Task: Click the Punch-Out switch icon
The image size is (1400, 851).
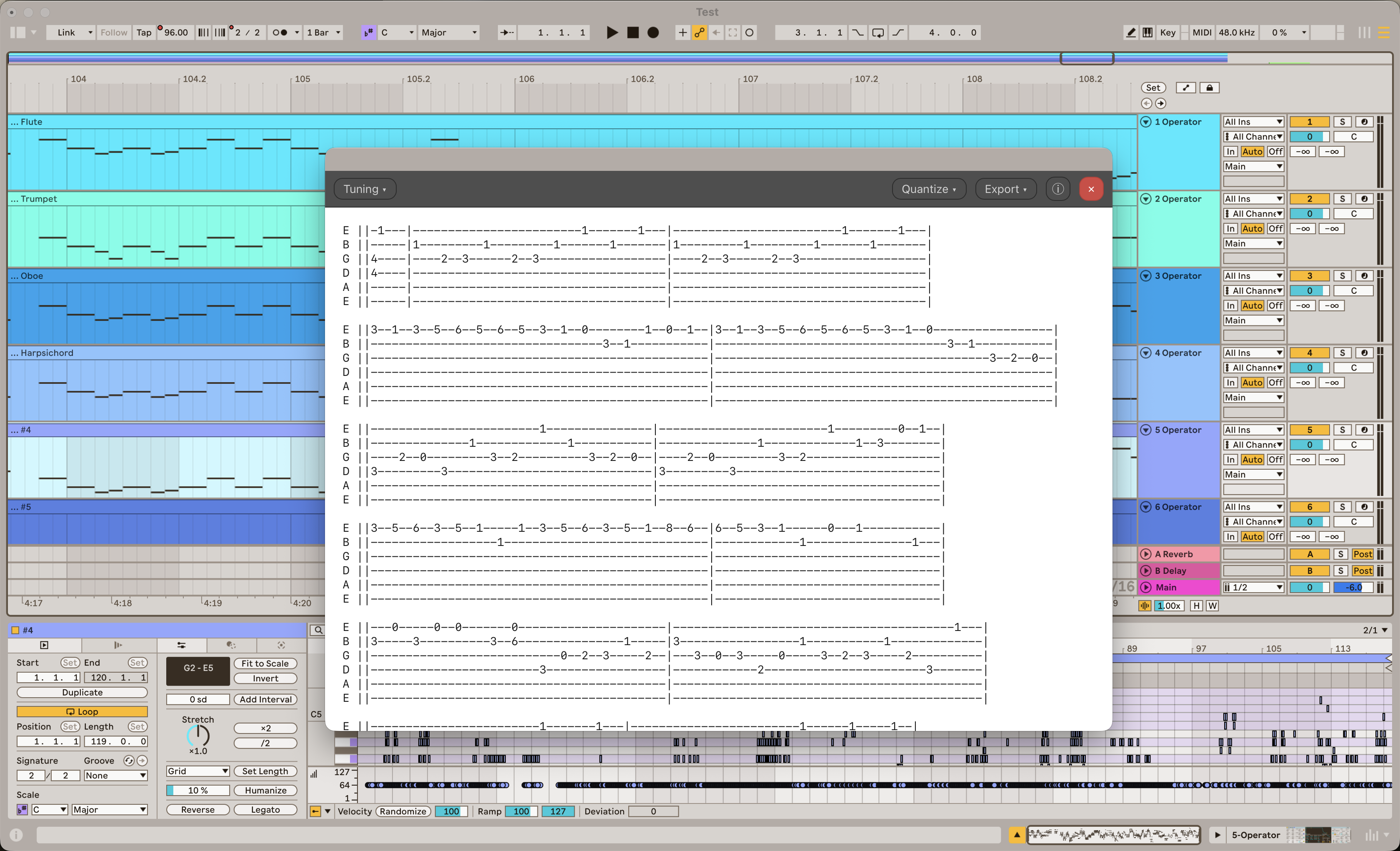Action: tap(898, 33)
